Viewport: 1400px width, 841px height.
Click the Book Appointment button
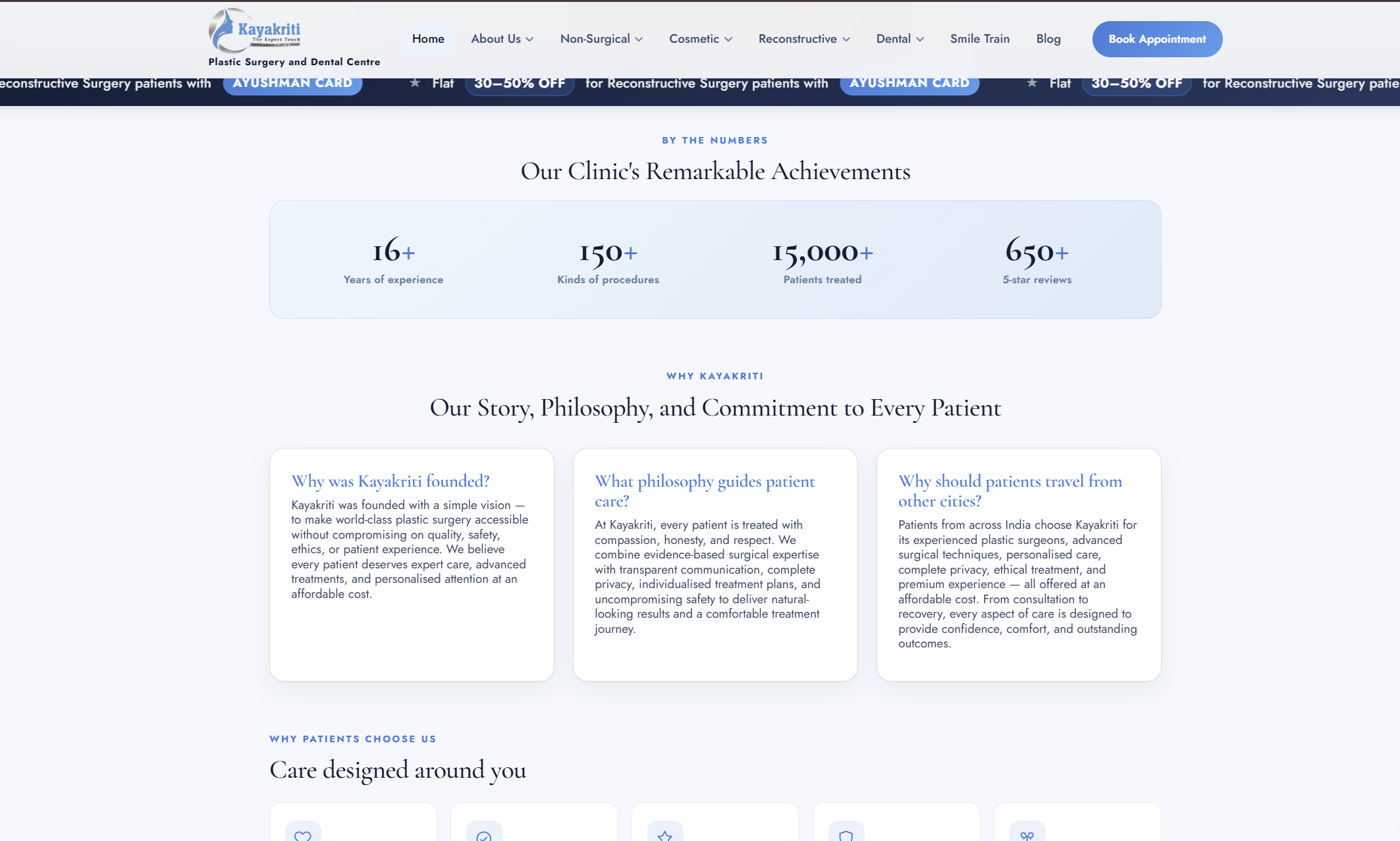(x=1157, y=39)
